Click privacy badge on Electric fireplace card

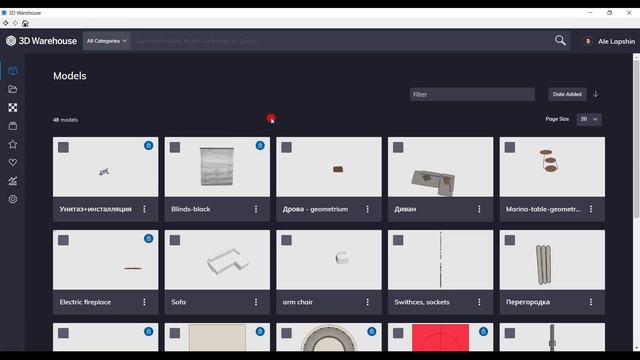tap(149, 239)
